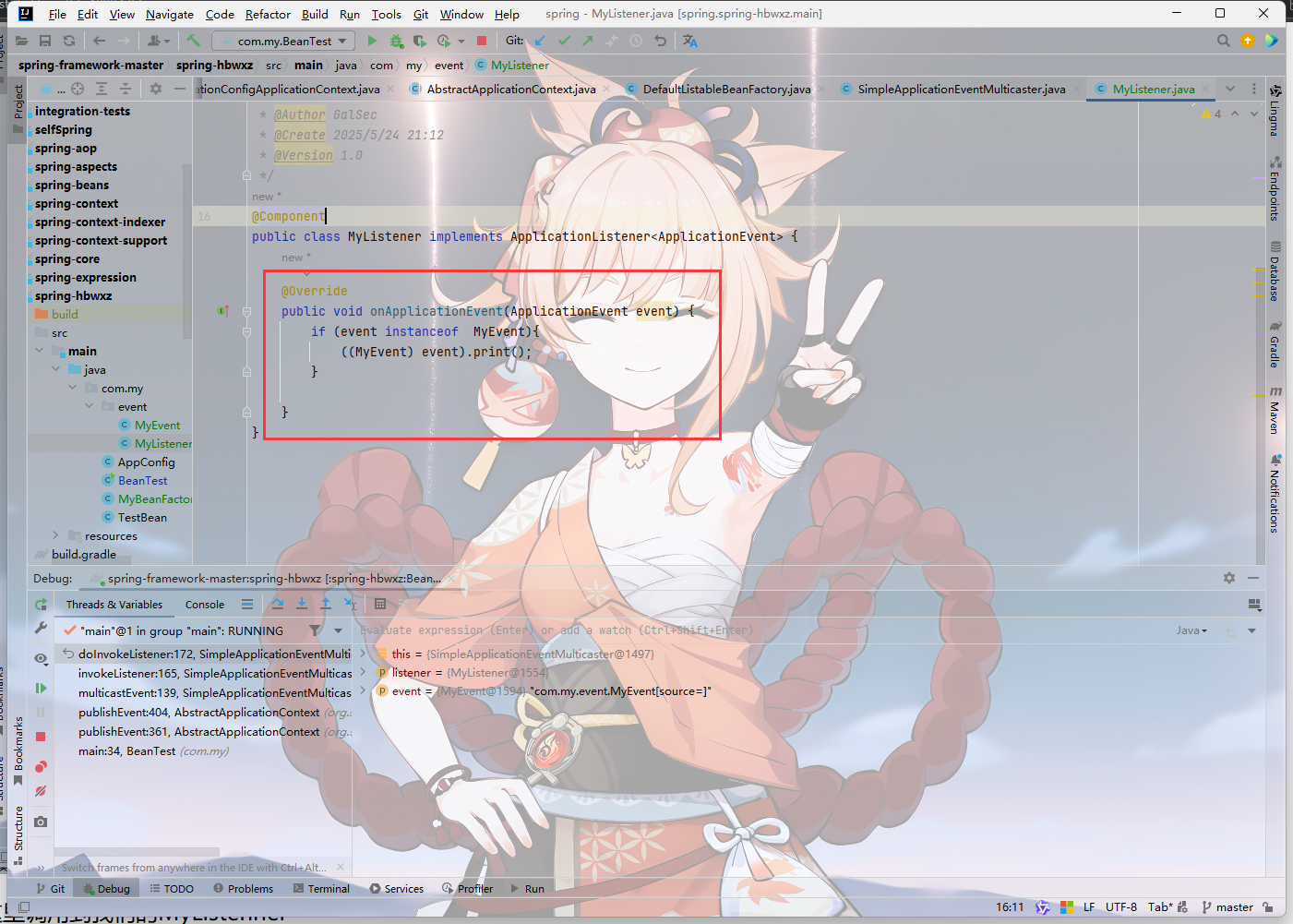Switch to DefaultListableBeanFactory.java tab
1293x924 pixels.
tap(726, 89)
